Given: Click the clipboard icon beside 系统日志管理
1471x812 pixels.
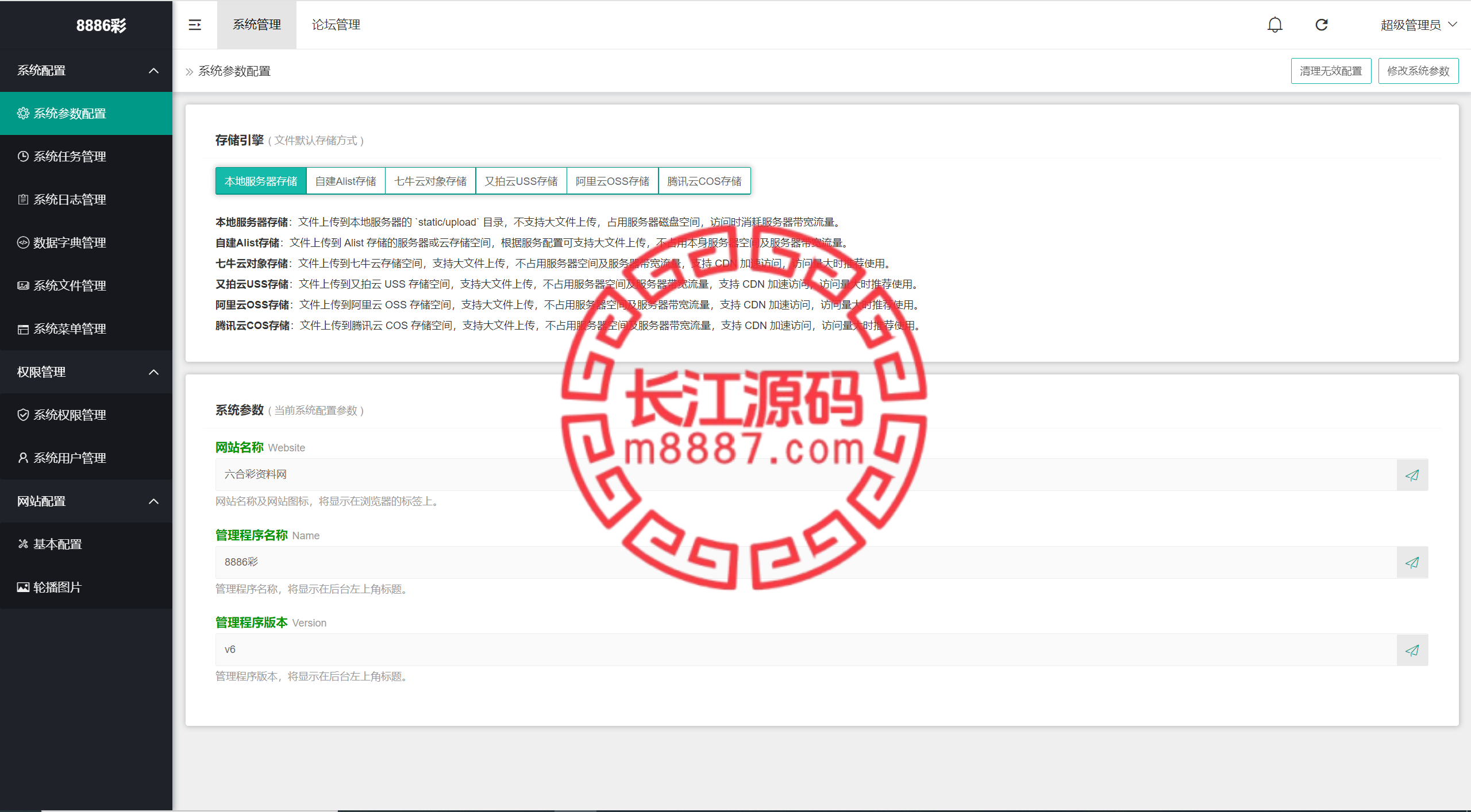Looking at the screenshot, I should 23,199.
